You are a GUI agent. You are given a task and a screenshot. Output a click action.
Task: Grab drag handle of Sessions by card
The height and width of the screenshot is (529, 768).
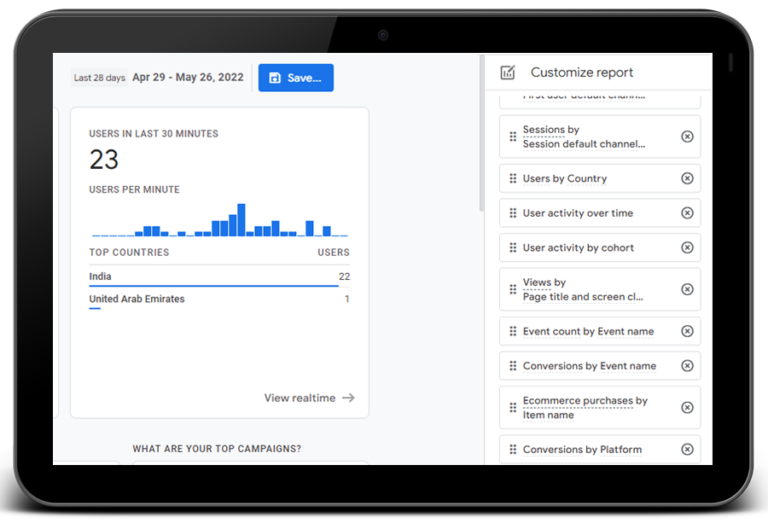click(513, 137)
